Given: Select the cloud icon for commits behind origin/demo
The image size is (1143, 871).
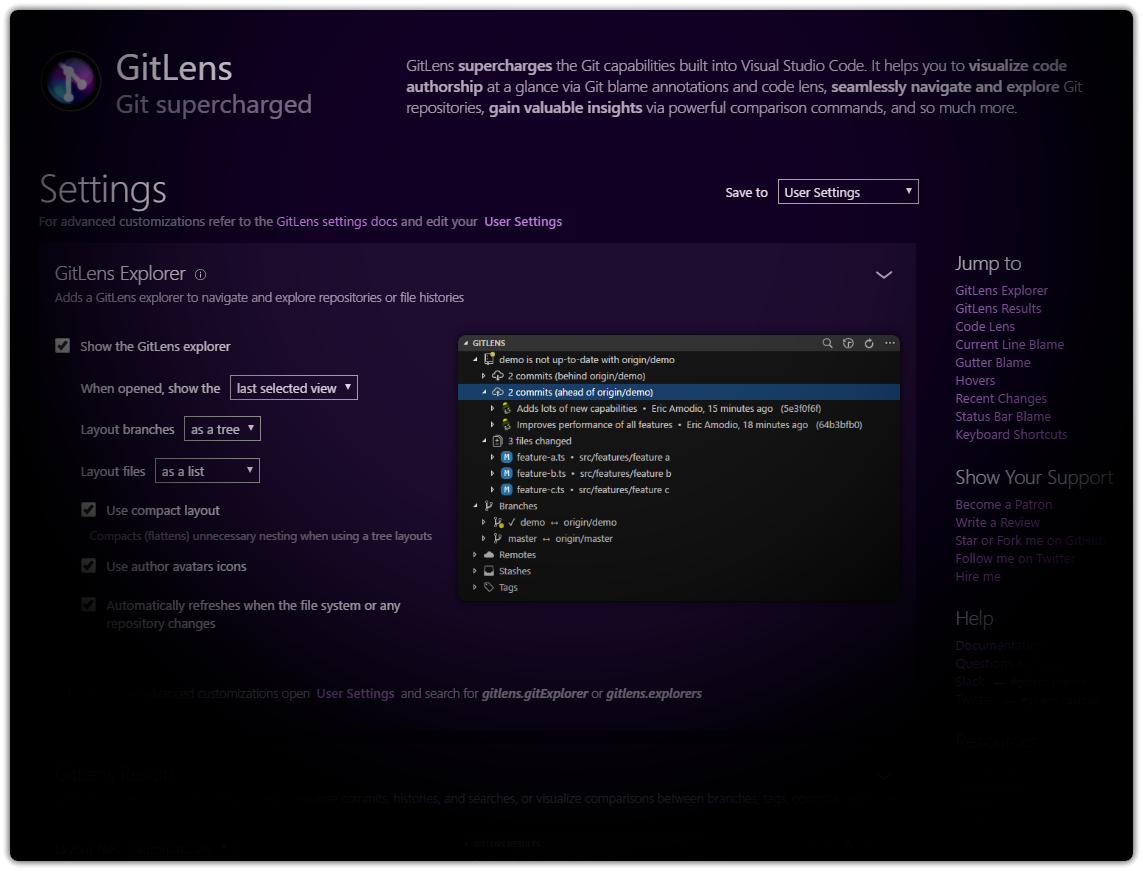Looking at the screenshot, I should tap(497, 375).
